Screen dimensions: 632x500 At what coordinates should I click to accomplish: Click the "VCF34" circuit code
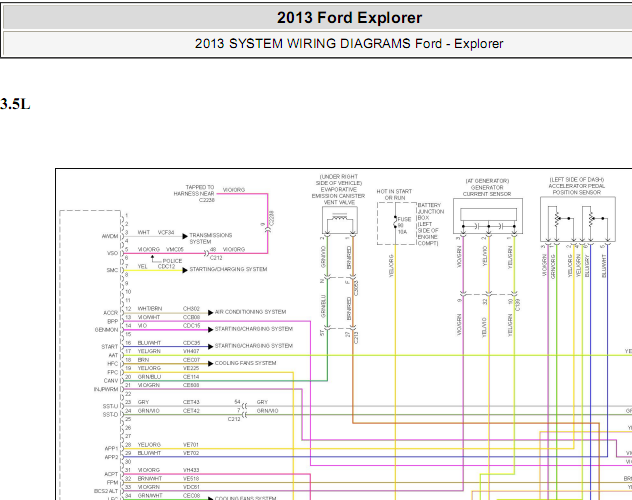(166, 232)
